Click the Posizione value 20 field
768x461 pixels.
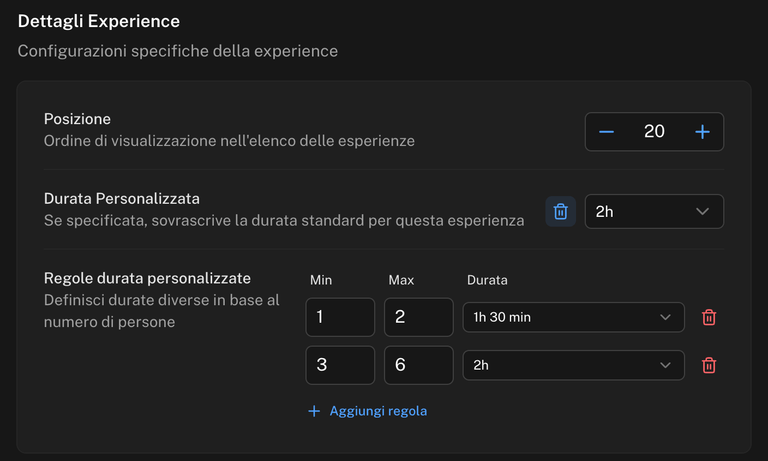(654, 131)
